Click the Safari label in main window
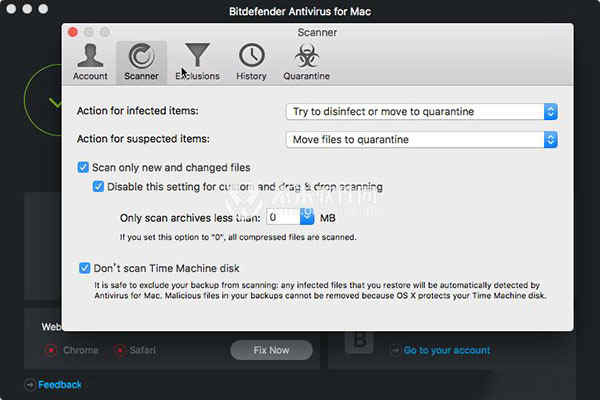The image size is (600, 400). pyautogui.click(x=142, y=350)
